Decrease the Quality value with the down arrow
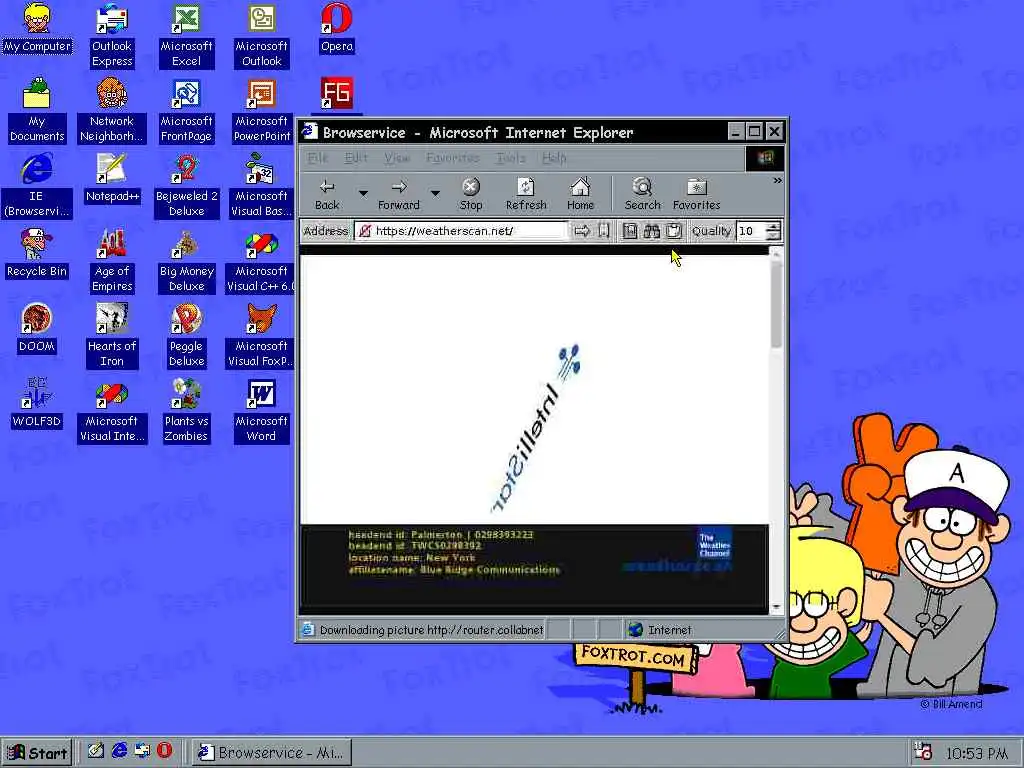Image resolution: width=1024 pixels, height=768 pixels. (x=773, y=235)
